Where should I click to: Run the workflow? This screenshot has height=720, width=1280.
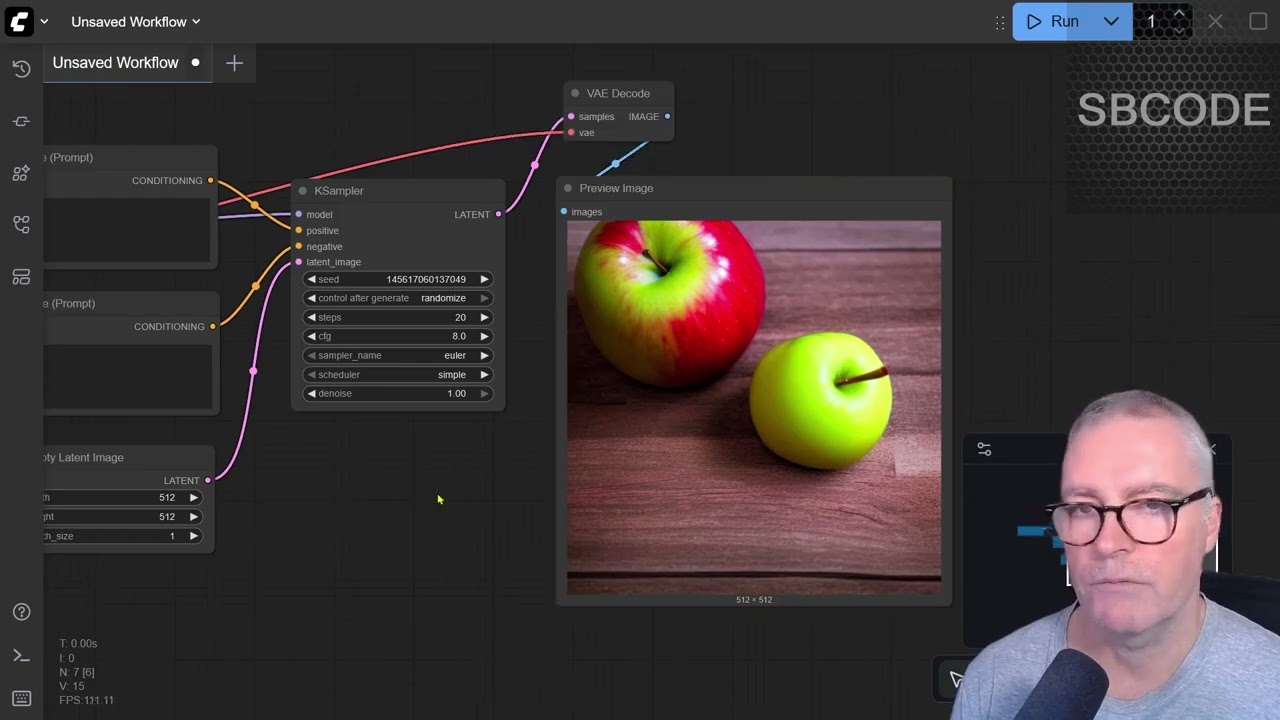tap(1053, 21)
